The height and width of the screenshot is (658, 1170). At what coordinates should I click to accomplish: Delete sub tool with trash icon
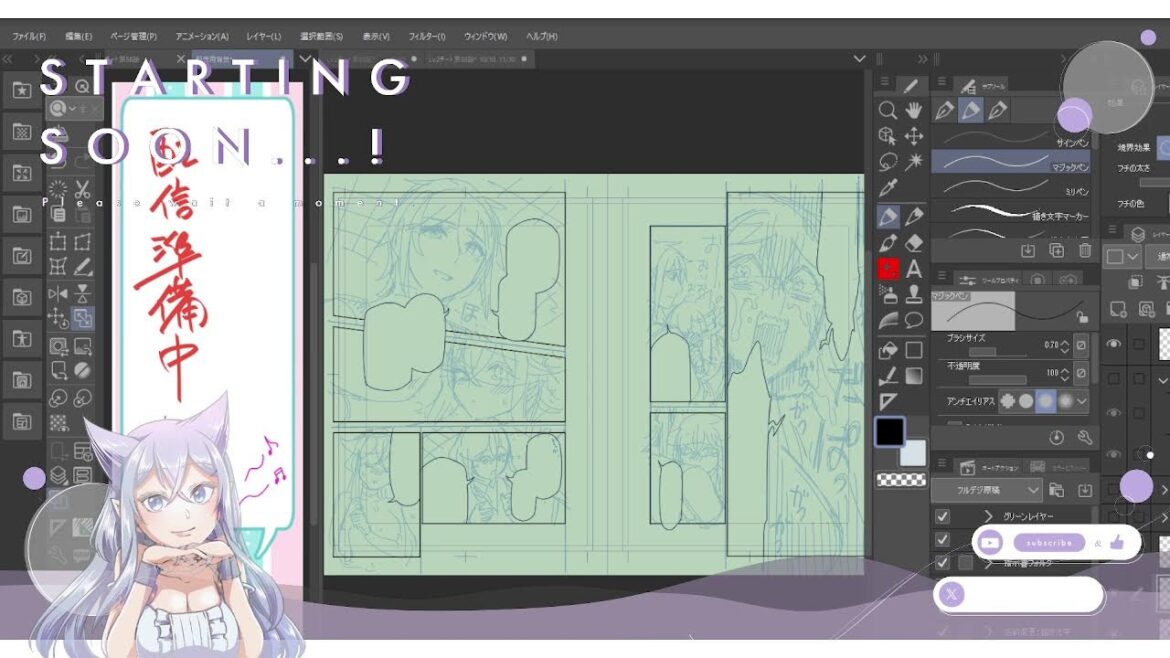[x=1085, y=250]
